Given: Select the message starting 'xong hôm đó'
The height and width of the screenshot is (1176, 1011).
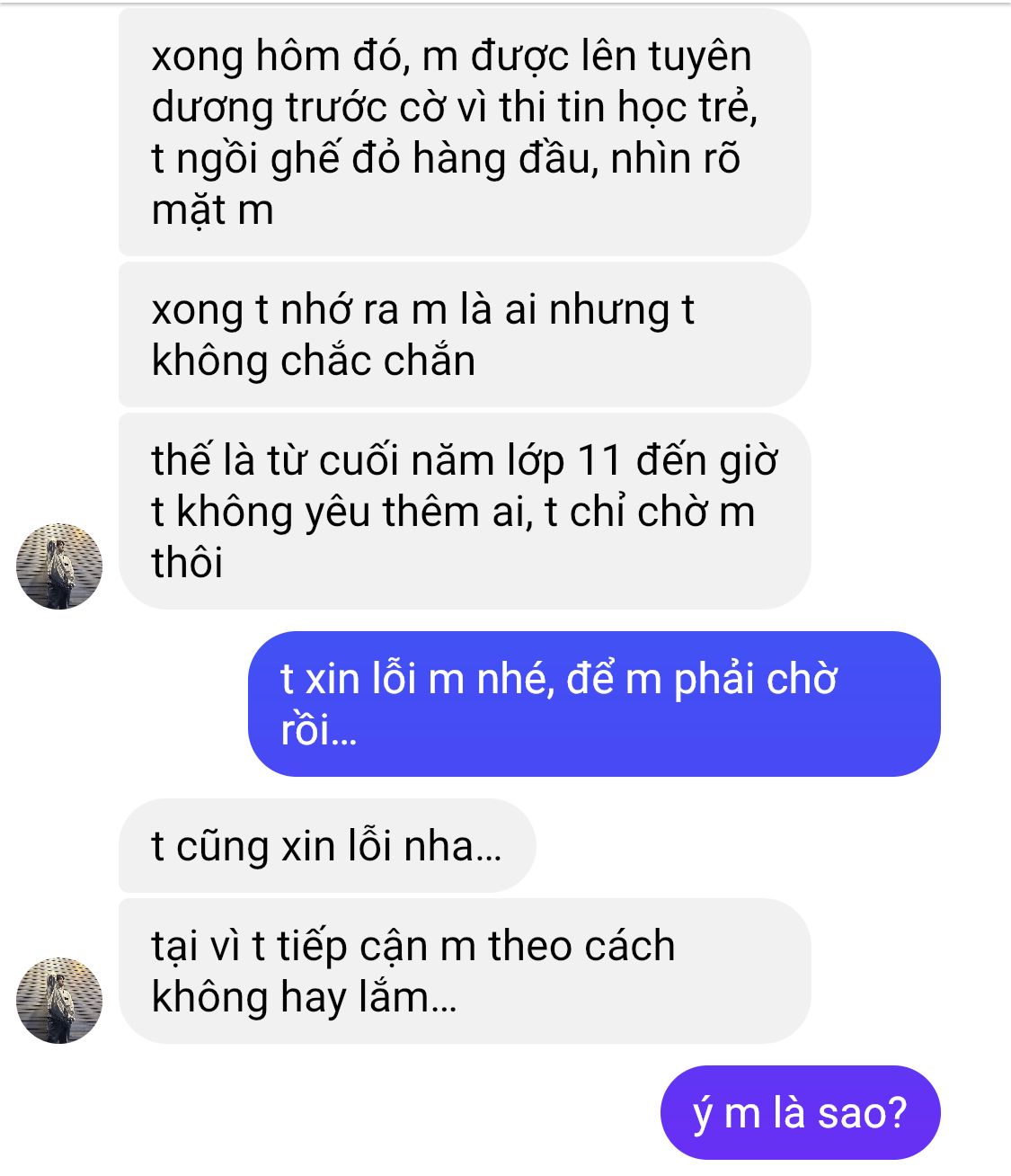Looking at the screenshot, I should pos(465,132).
